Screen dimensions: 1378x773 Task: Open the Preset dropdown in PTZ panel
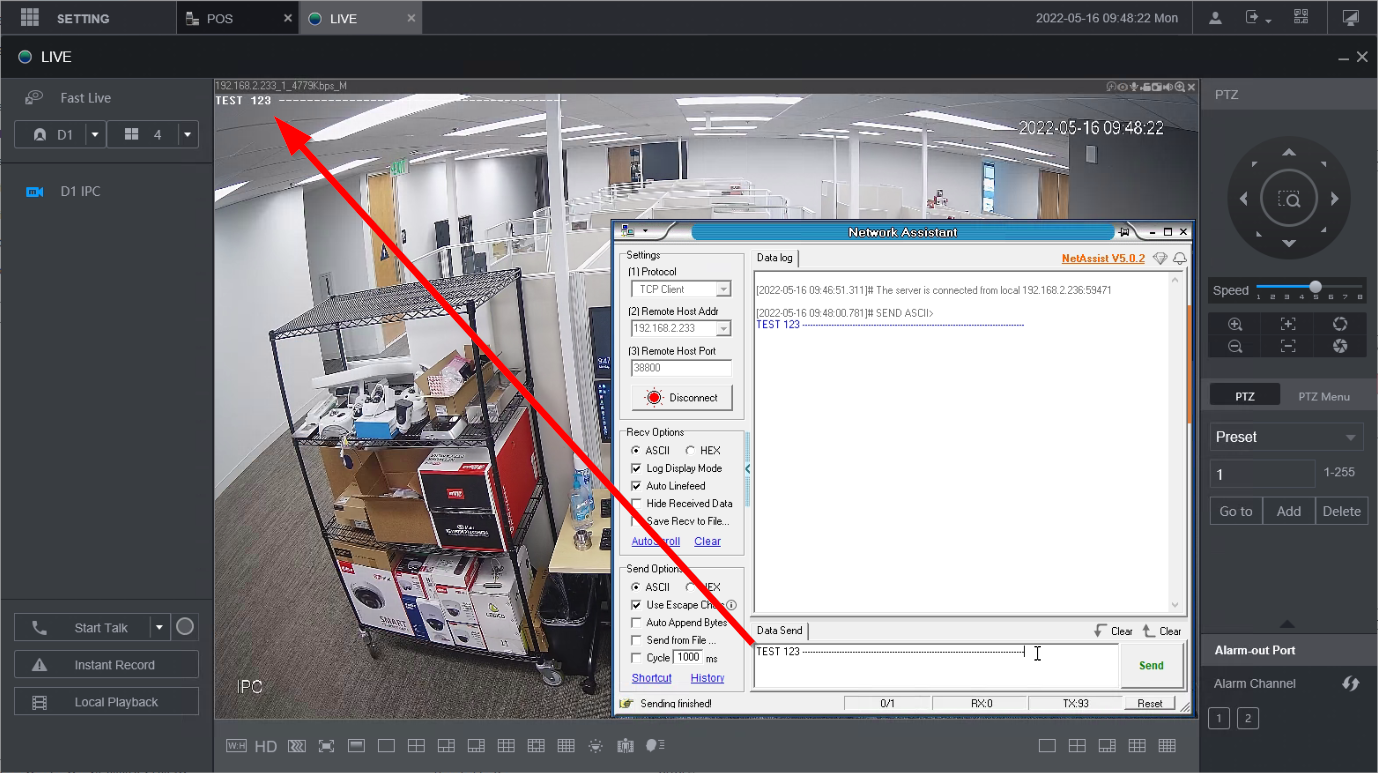tap(1286, 437)
